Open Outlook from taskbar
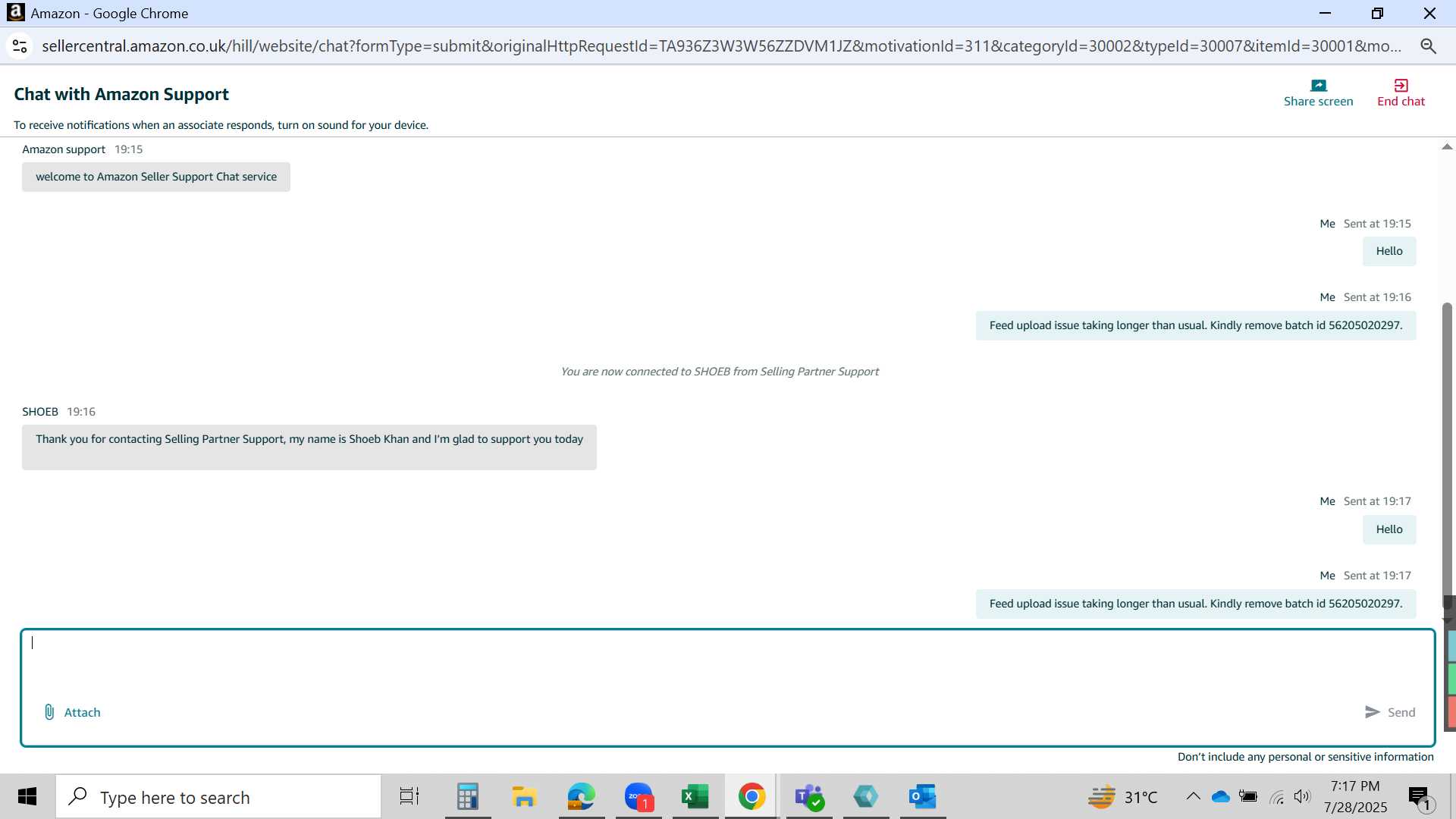Image resolution: width=1456 pixels, height=819 pixels. click(923, 797)
